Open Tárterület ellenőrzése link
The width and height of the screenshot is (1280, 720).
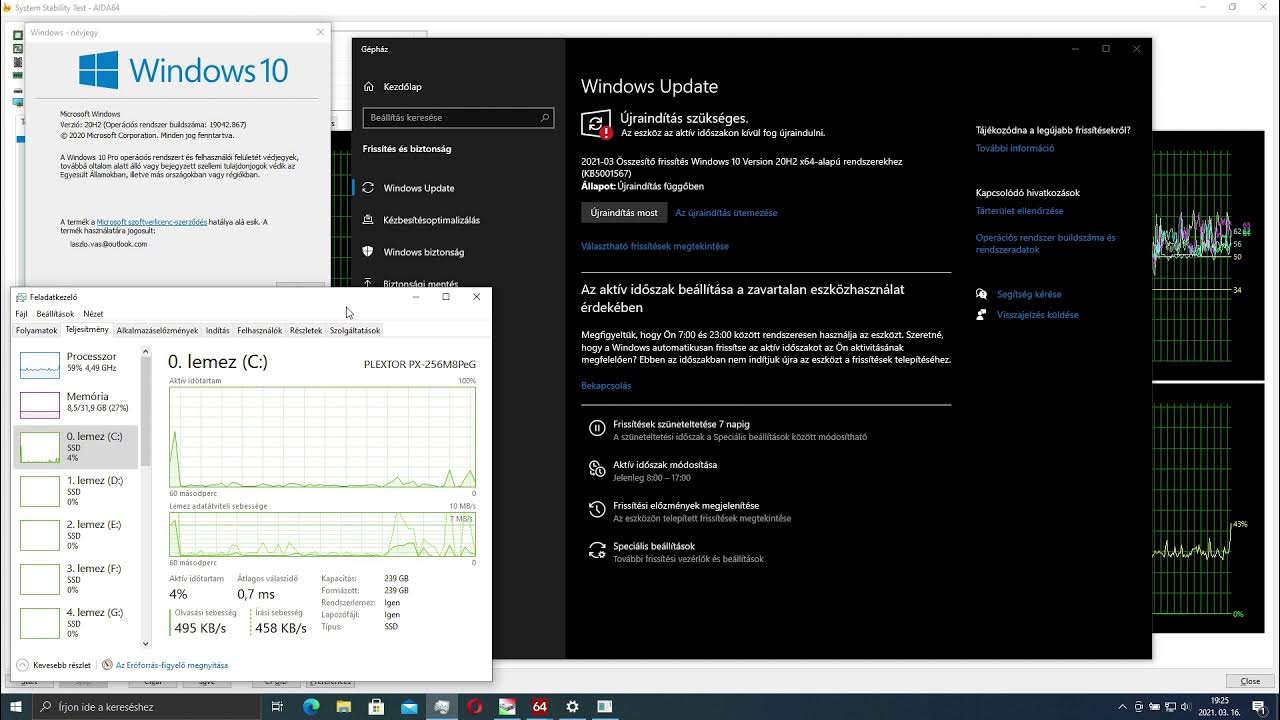(1020, 211)
